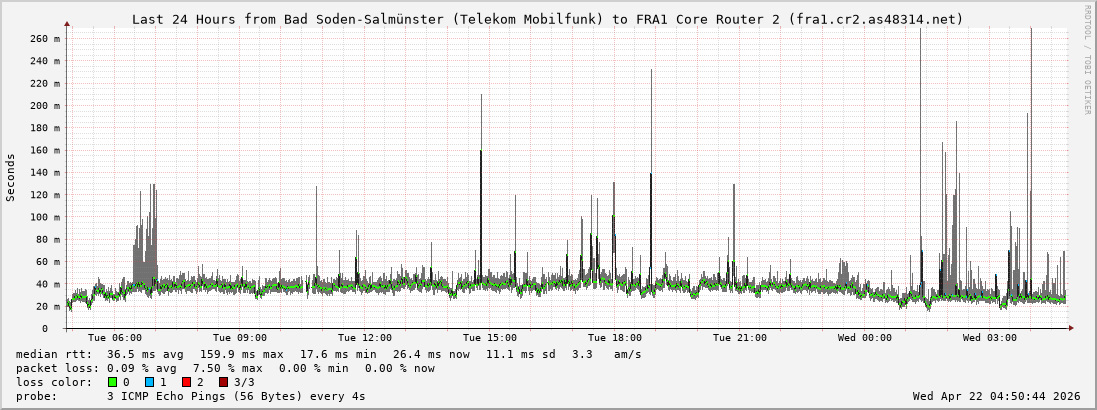Screen dimensions: 1097x410
Task: Click the 100 m value on Y axis
Action: click(45, 217)
